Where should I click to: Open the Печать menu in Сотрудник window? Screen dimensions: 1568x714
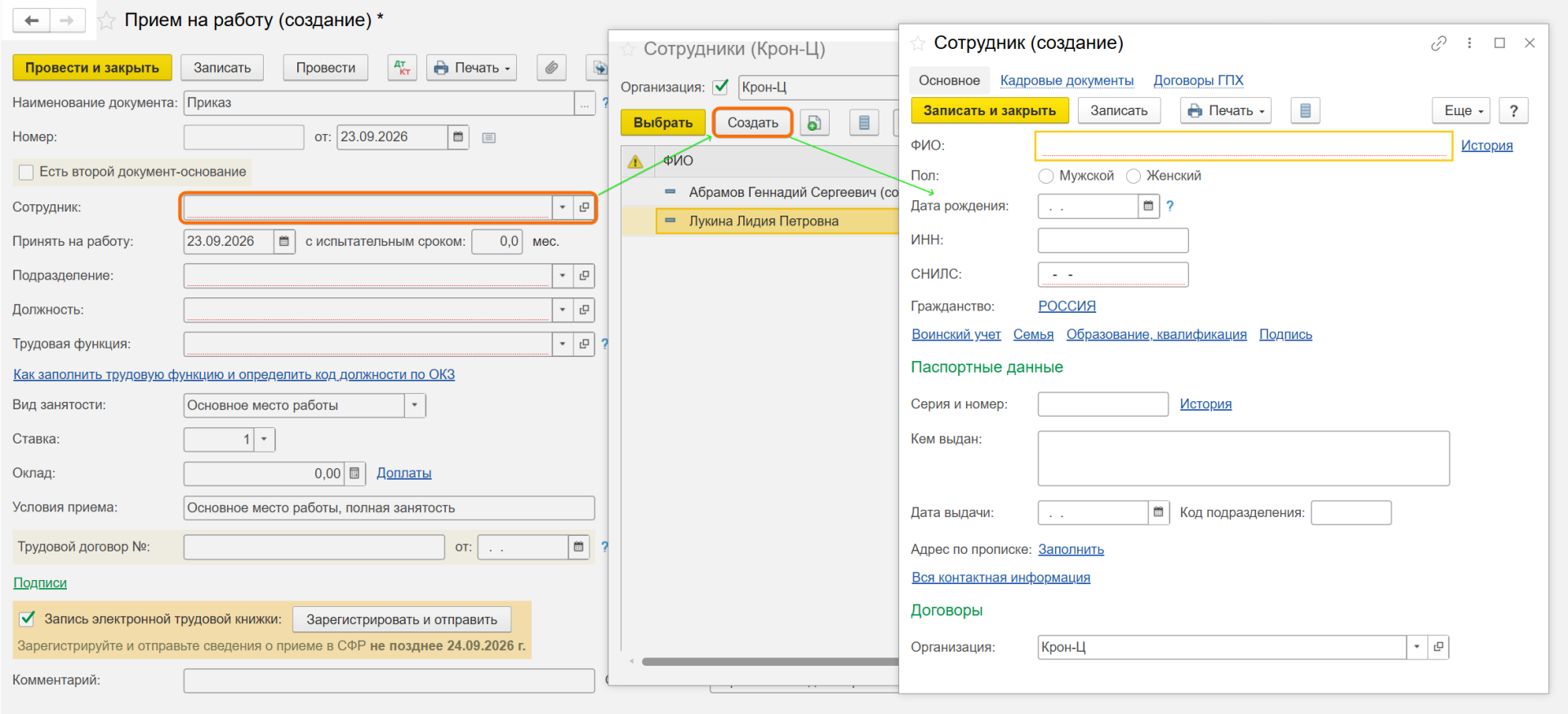tap(1226, 110)
